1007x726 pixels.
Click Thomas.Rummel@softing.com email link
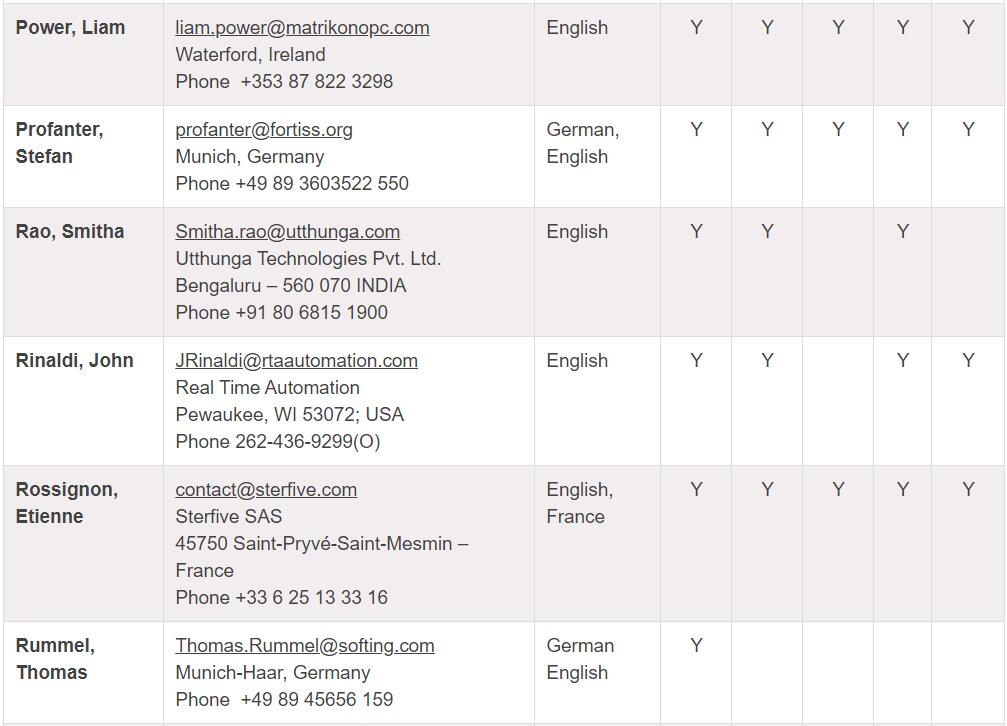click(305, 646)
